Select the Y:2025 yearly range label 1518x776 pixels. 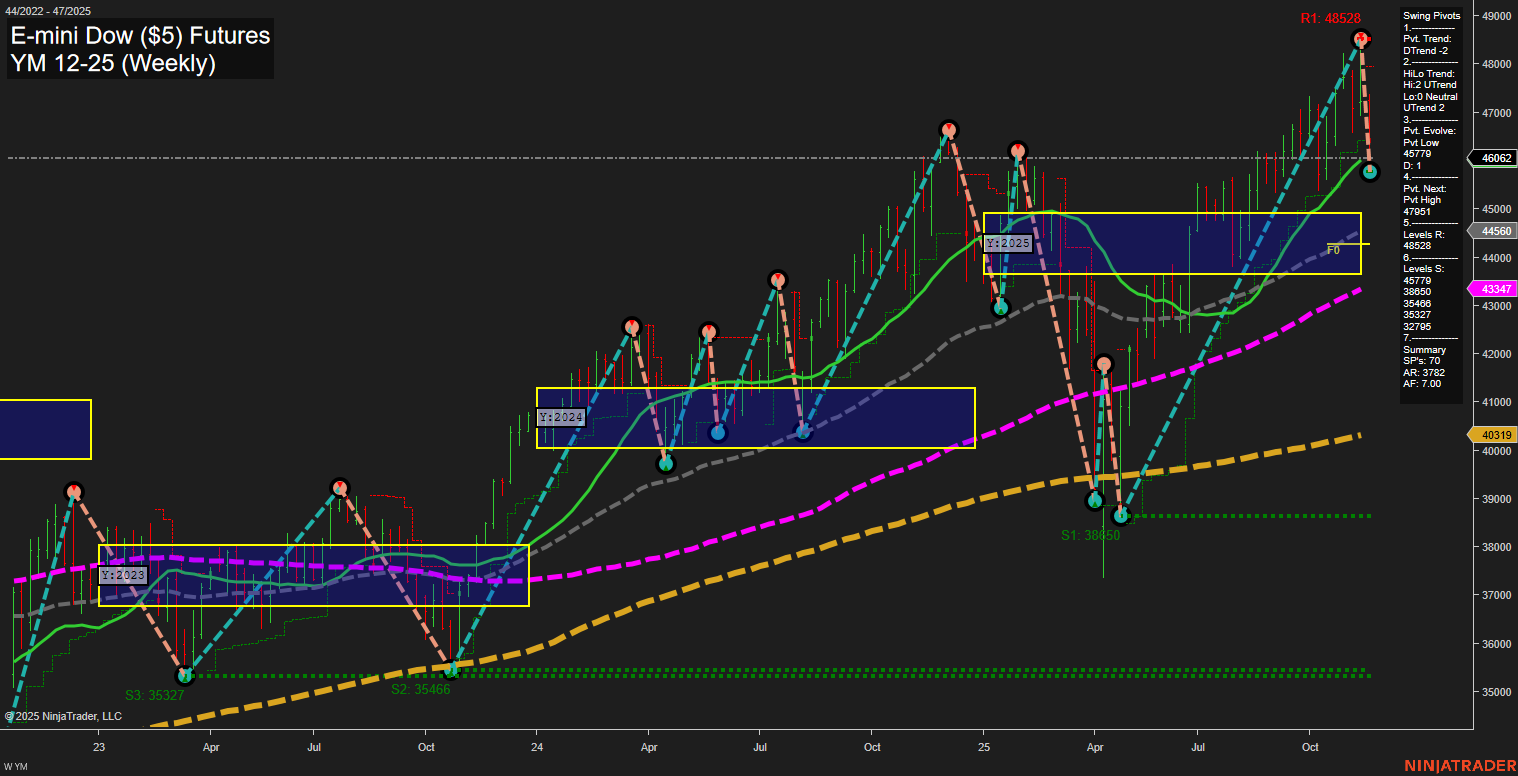[x=1008, y=243]
